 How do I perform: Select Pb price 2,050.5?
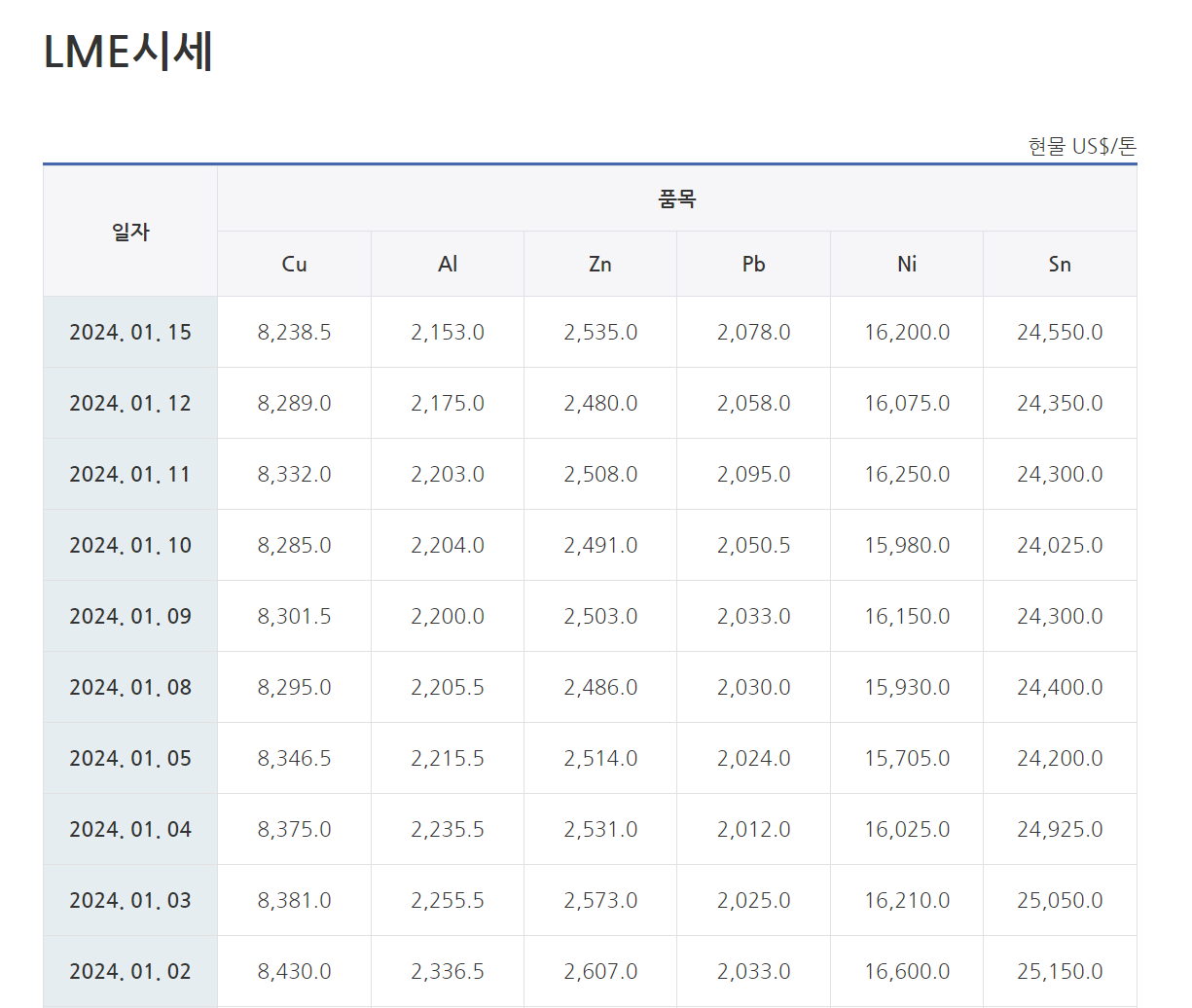pyautogui.click(x=753, y=545)
